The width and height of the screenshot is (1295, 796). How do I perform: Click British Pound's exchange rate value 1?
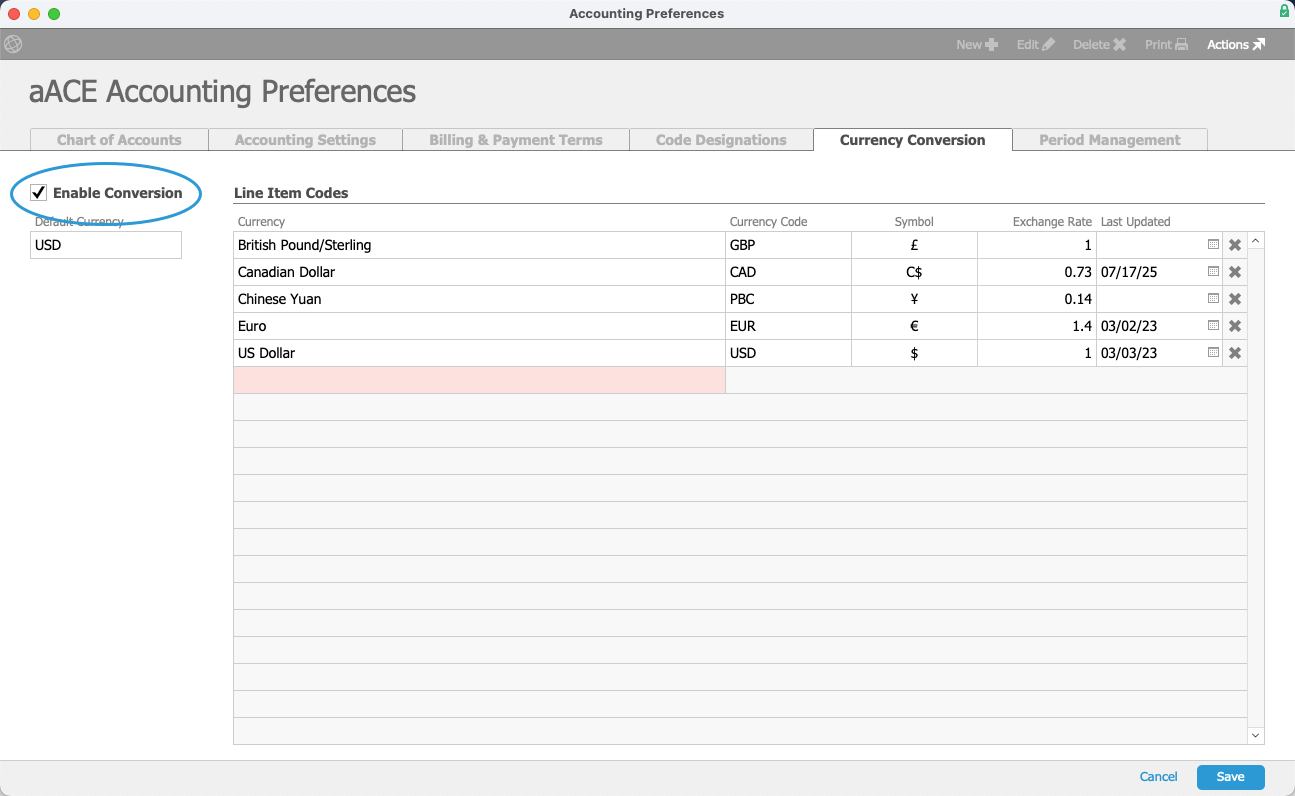(1037, 245)
